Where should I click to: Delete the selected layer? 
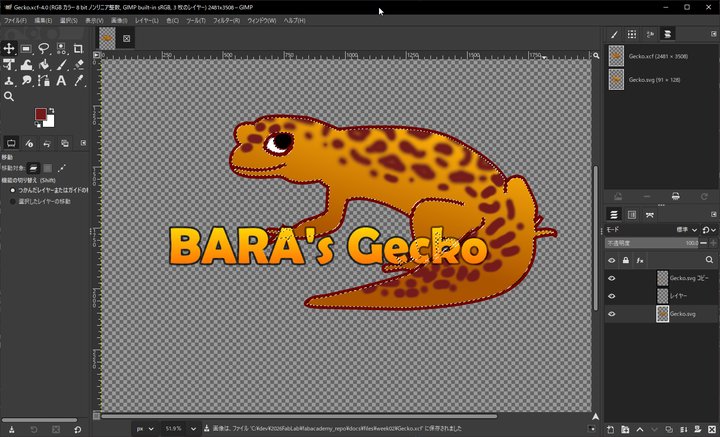tap(711, 430)
